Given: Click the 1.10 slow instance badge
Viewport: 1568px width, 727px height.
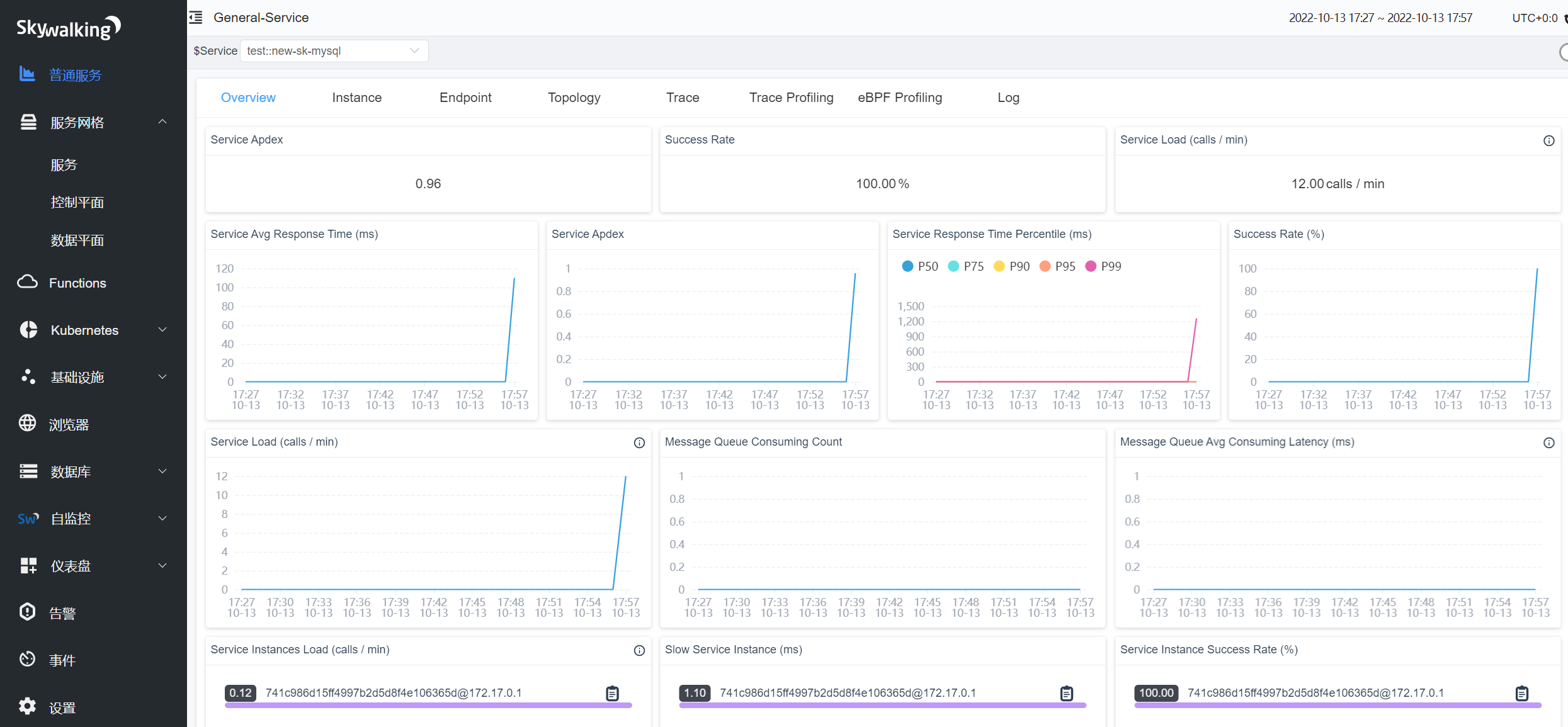Looking at the screenshot, I should (695, 693).
